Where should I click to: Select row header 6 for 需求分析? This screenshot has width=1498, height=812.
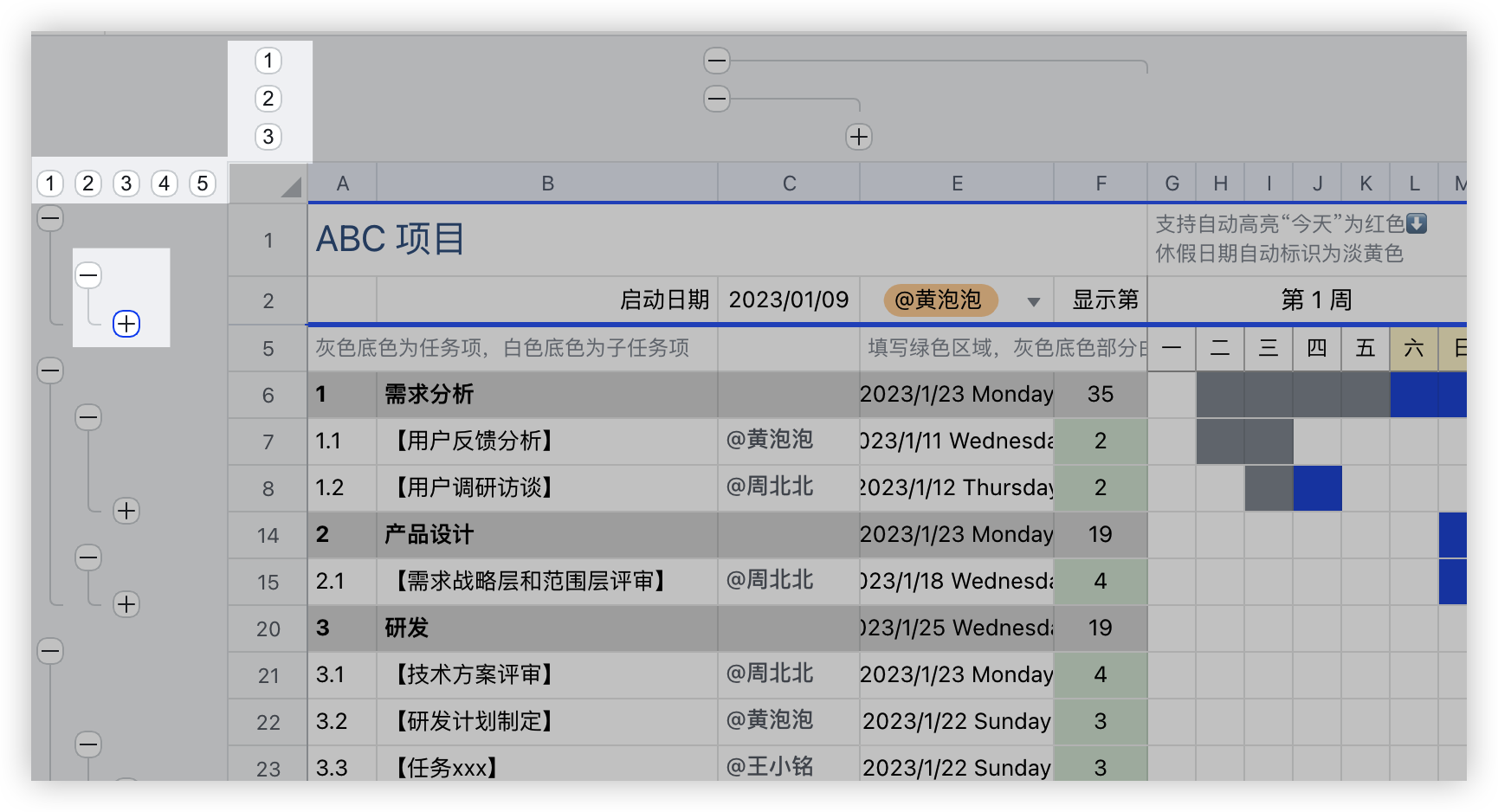coord(267,395)
